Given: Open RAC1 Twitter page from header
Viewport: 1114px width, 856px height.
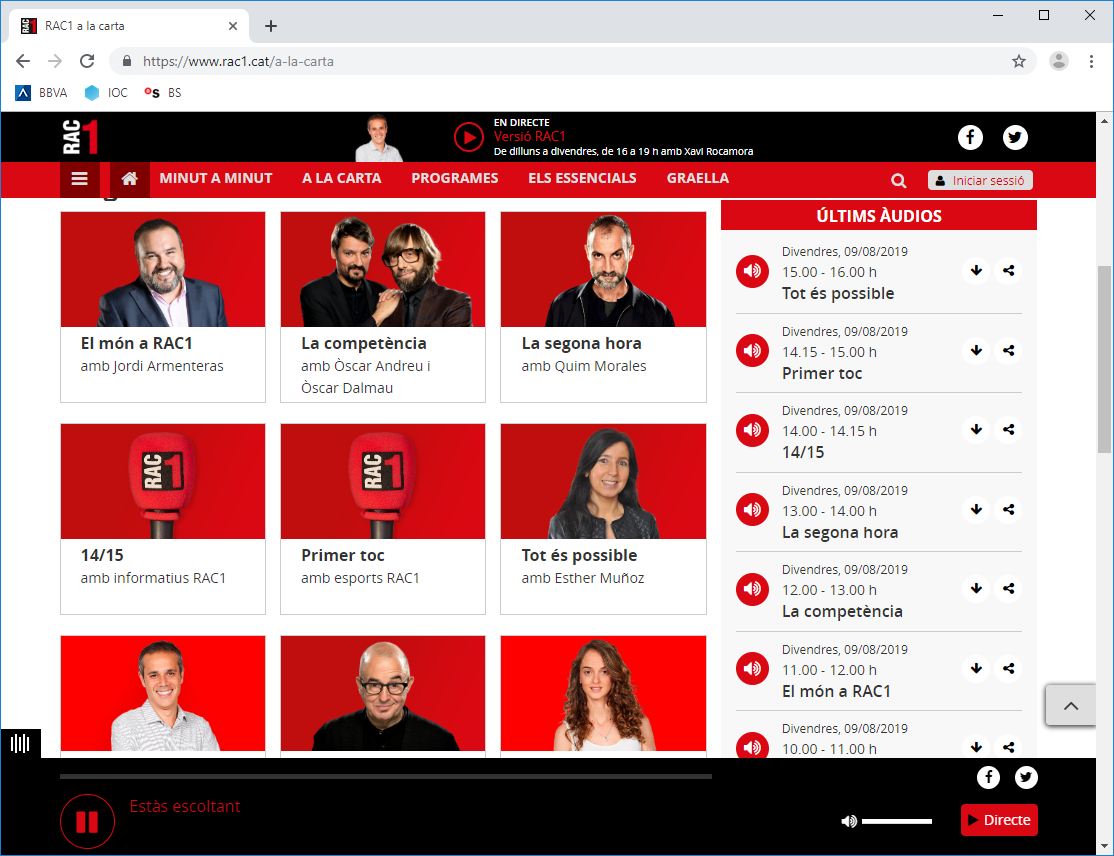Looking at the screenshot, I should pos(1015,138).
